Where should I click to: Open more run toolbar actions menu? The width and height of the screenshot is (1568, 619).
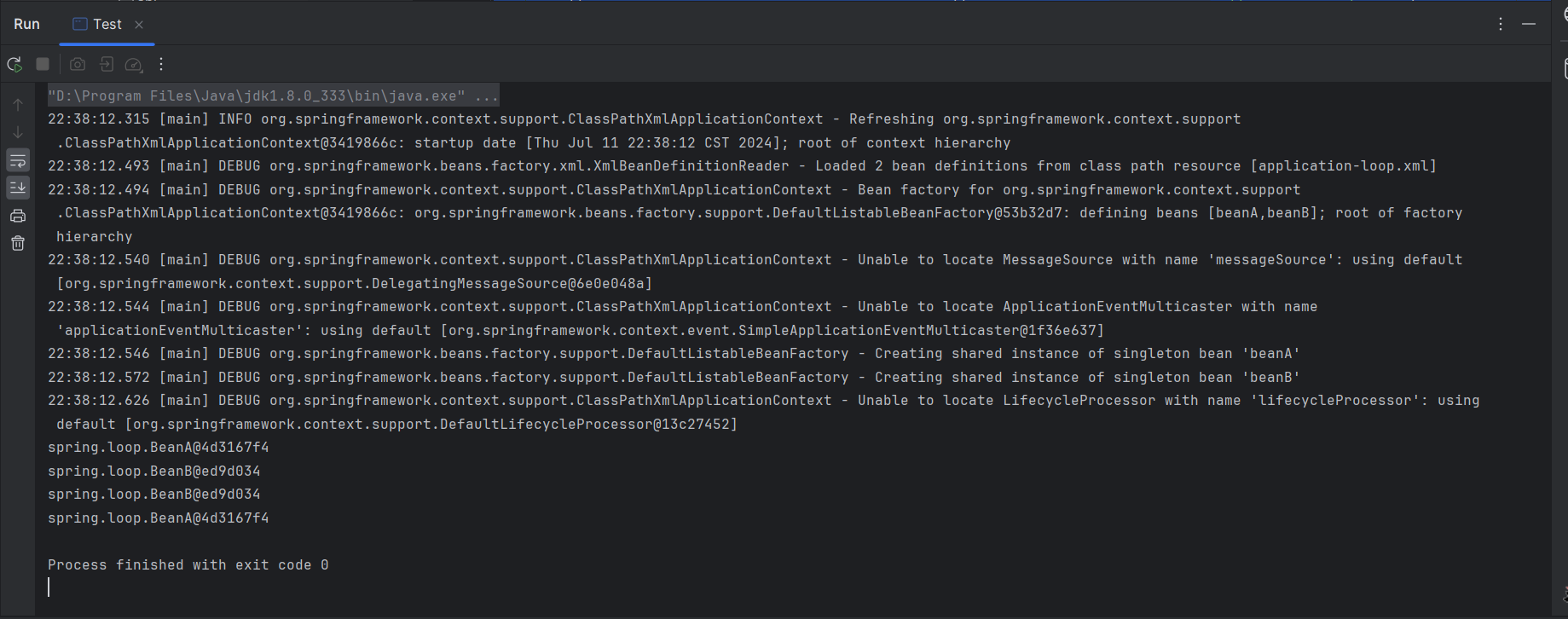[x=161, y=64]
